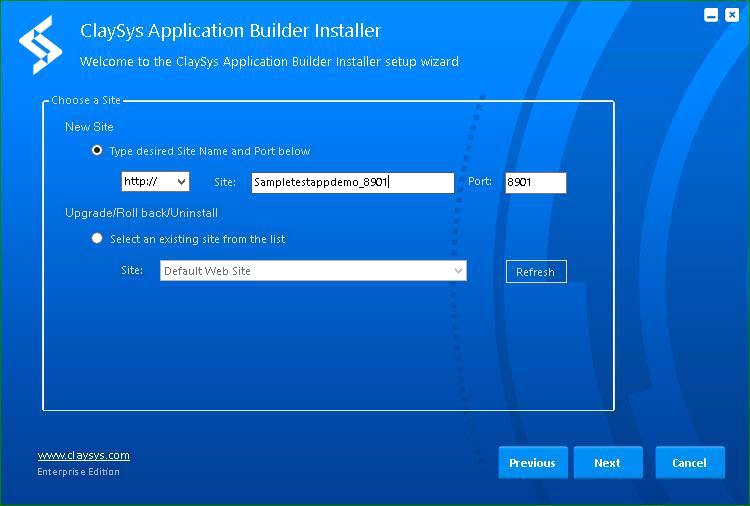
Task: Click the Port input field showing 8901
Action: (536, 183)
